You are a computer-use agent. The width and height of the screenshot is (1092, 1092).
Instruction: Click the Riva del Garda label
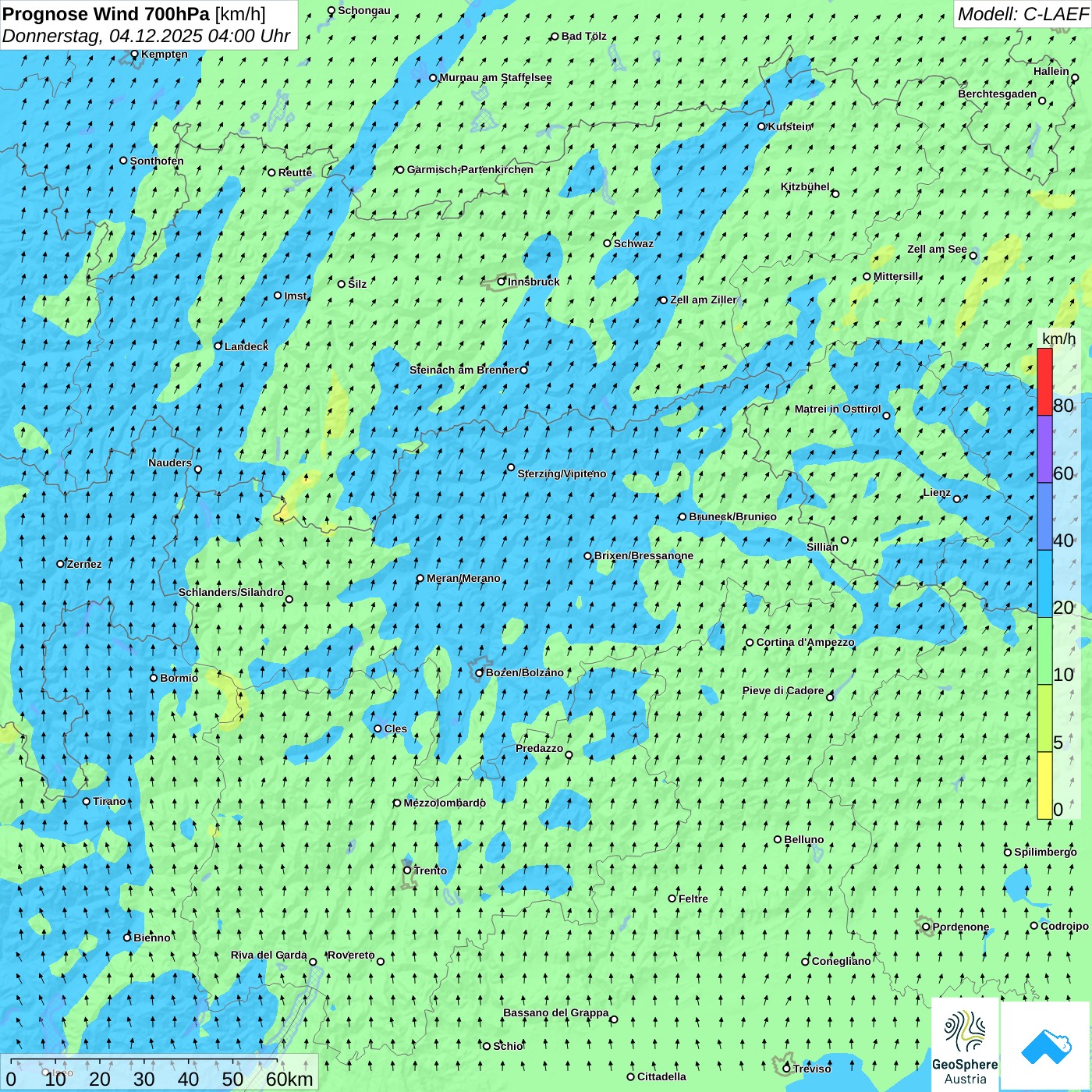[268, 955]
